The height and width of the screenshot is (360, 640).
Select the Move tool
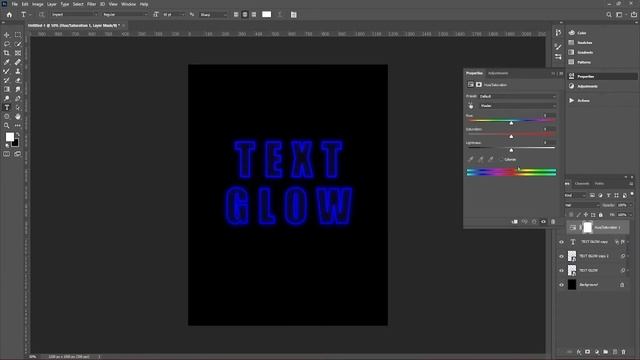pyautogui.click(x=7, y=35)
